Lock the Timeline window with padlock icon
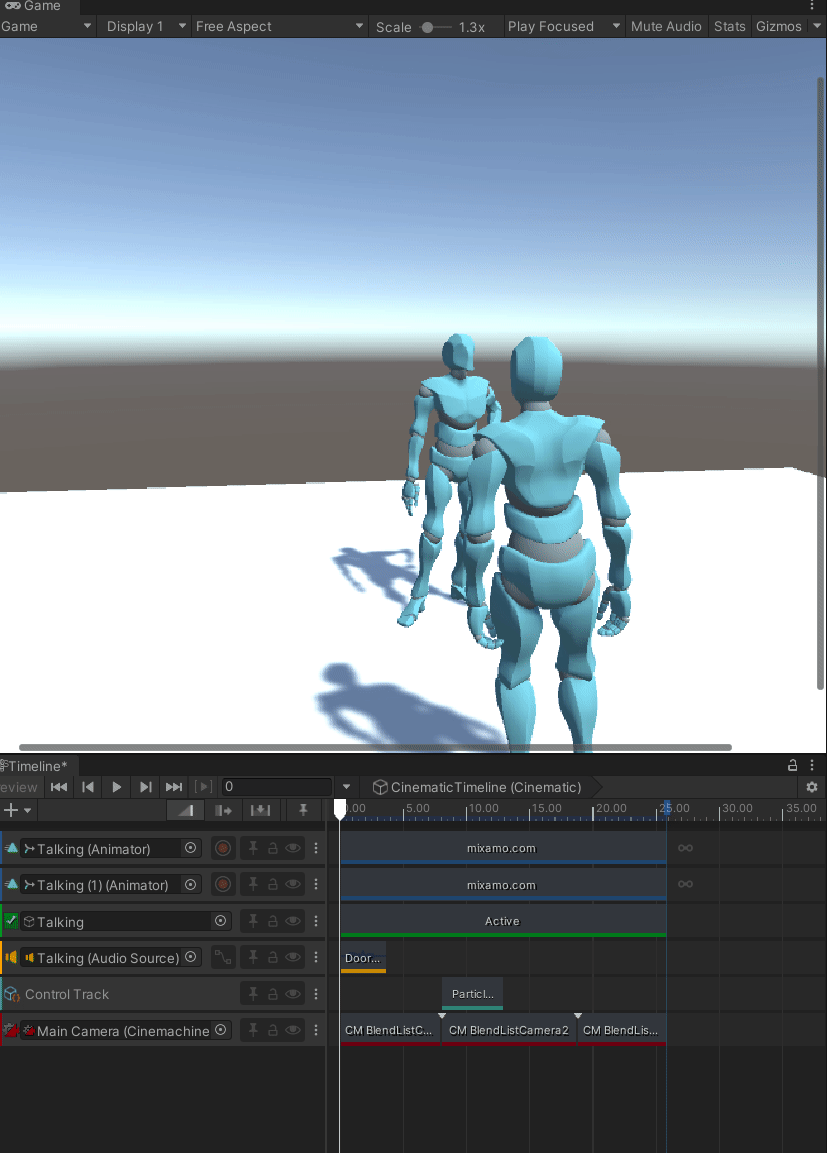827x1153 pixels. coord(793,766)
